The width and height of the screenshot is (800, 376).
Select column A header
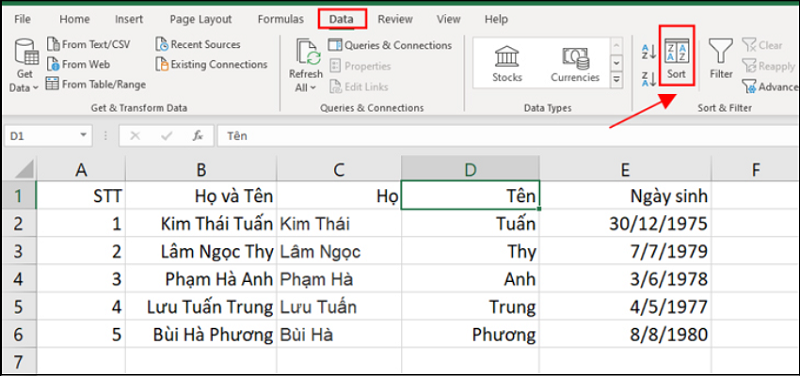(x=81, y=169)
